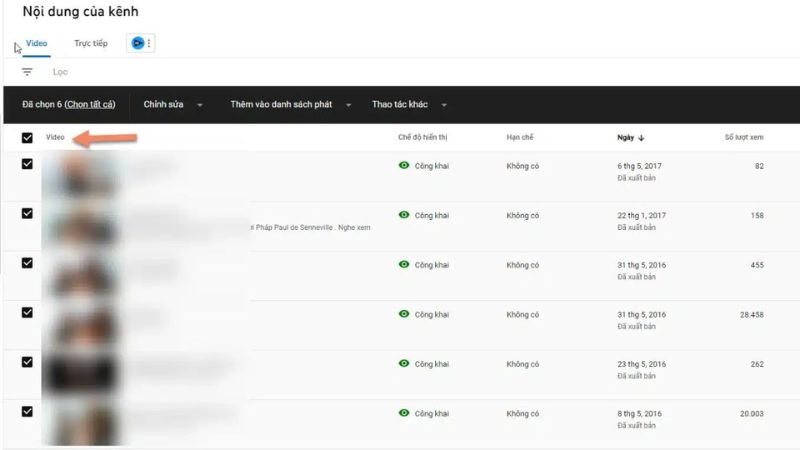The width and height of the screenshot is (800, 450).
Task: Open the Thao tác khác menu
Action: click(409, 104)
